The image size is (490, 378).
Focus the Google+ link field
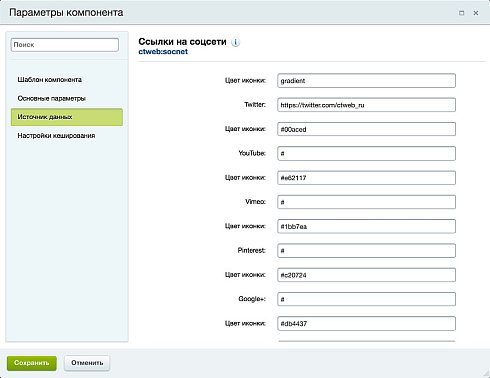click(366, 299)
